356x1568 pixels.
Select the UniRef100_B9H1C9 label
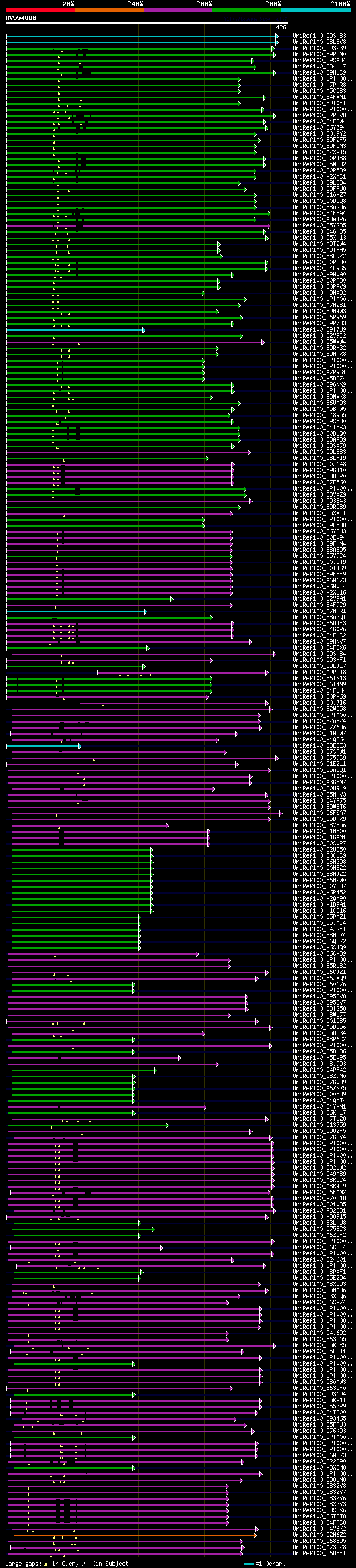coord(319,72)
